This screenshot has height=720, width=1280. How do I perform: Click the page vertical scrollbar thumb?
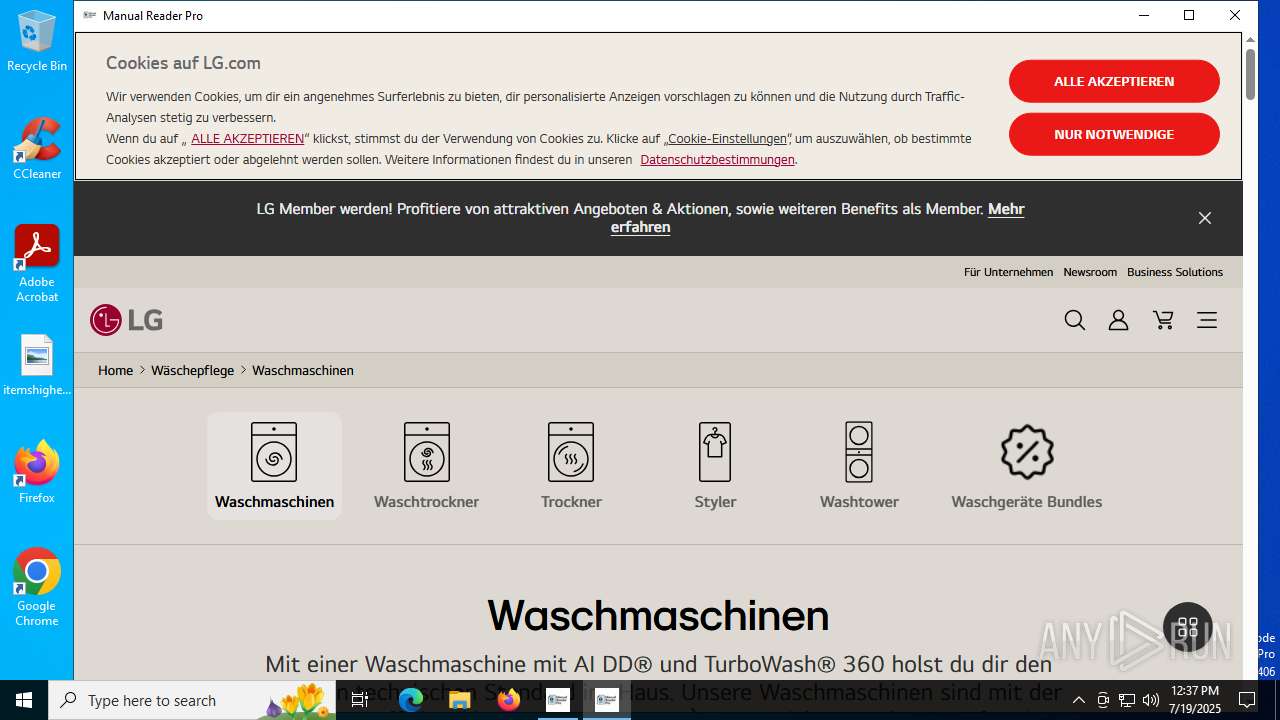[x=1250, y=72]
